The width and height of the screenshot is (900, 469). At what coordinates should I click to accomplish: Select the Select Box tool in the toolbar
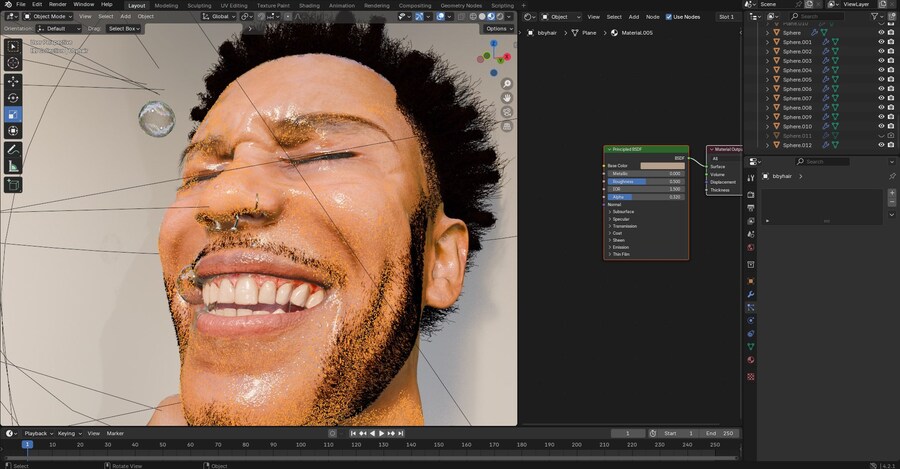(13, 46)
